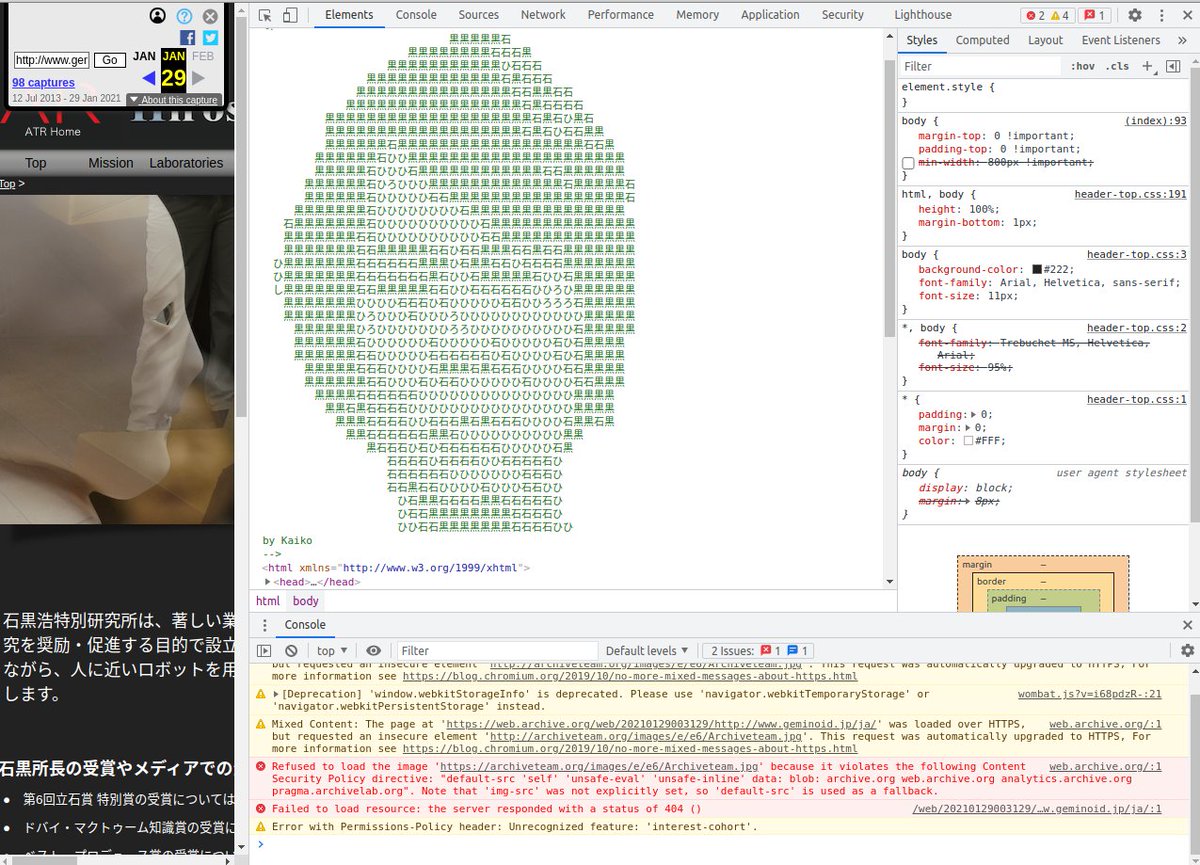This screenshot has width=1200, height=865.
Task: Share capture via the Facebook icon
Action: point(187,38)
